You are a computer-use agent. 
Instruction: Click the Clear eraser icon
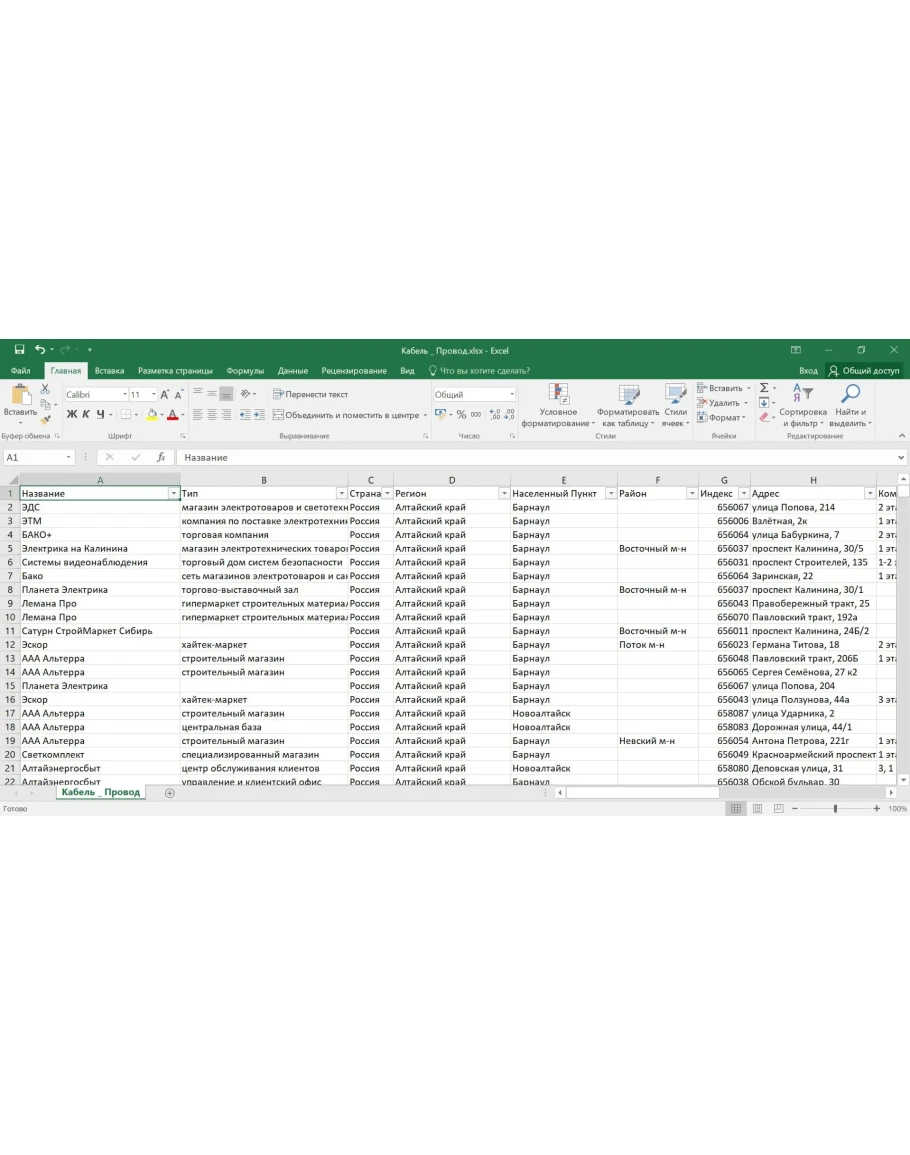point(764,418)
